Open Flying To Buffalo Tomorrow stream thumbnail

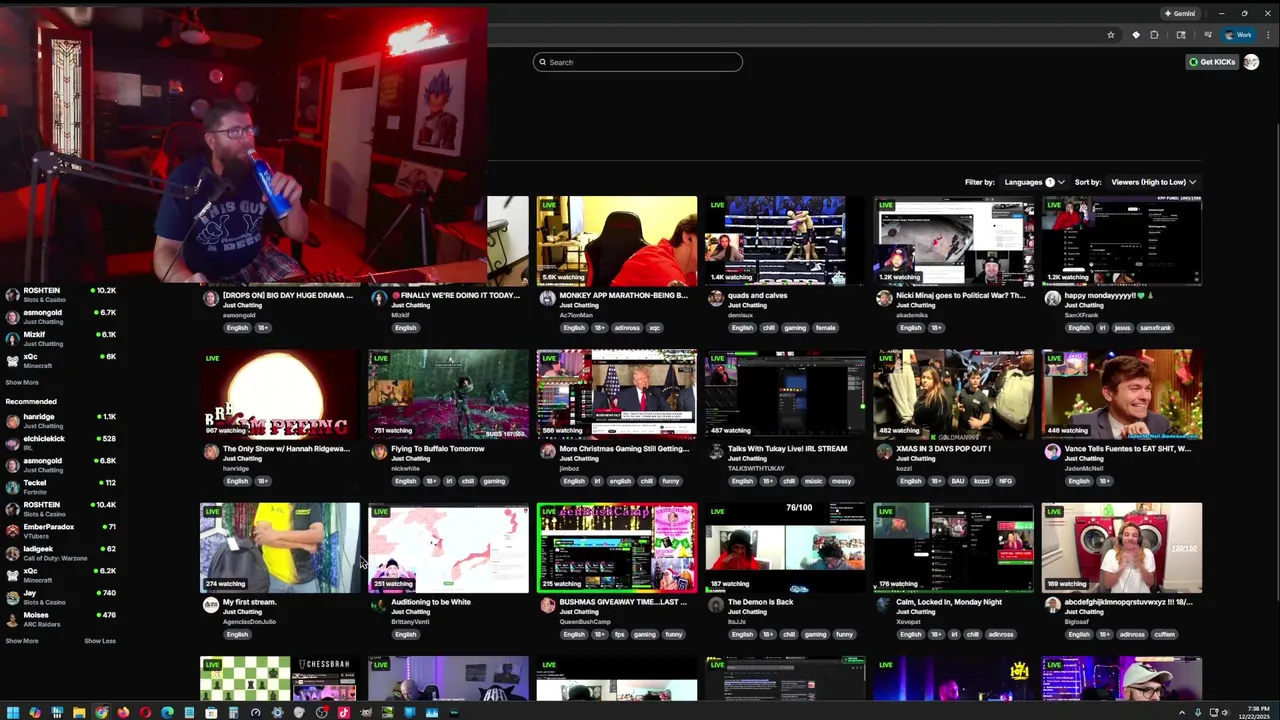tap(448, 394)
